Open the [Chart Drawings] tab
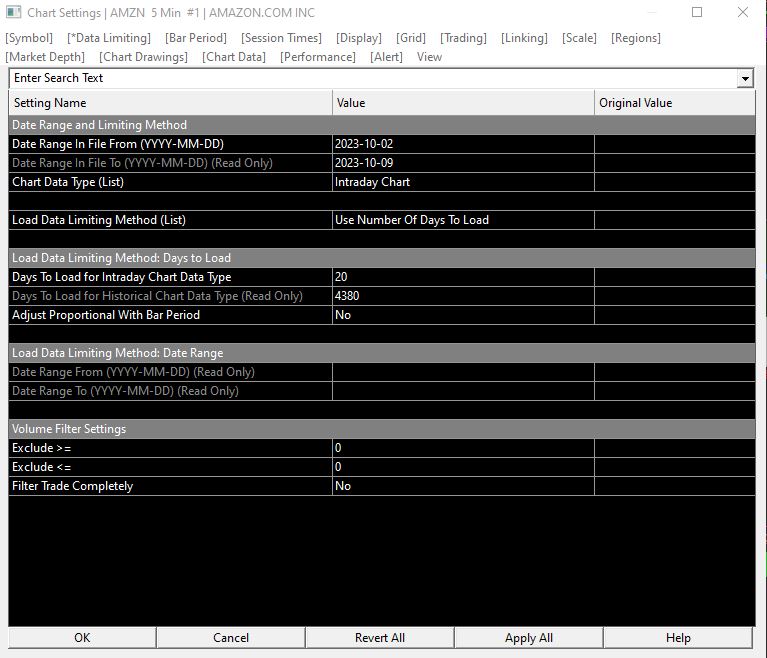Screen dimensions: 767x658 tap(143, 57)
